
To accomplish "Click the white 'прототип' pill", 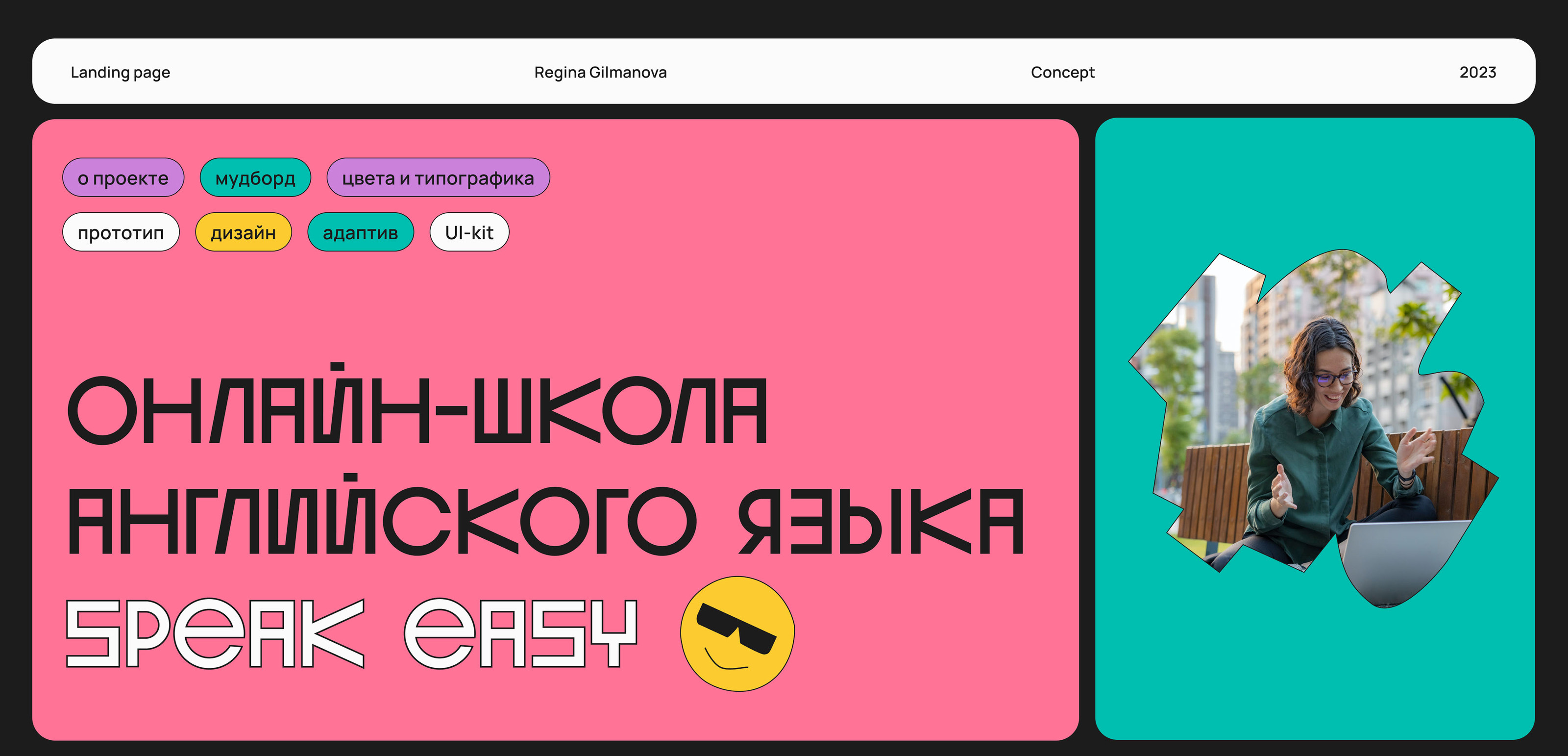I will pyautogui.click(x=121, y=232).
